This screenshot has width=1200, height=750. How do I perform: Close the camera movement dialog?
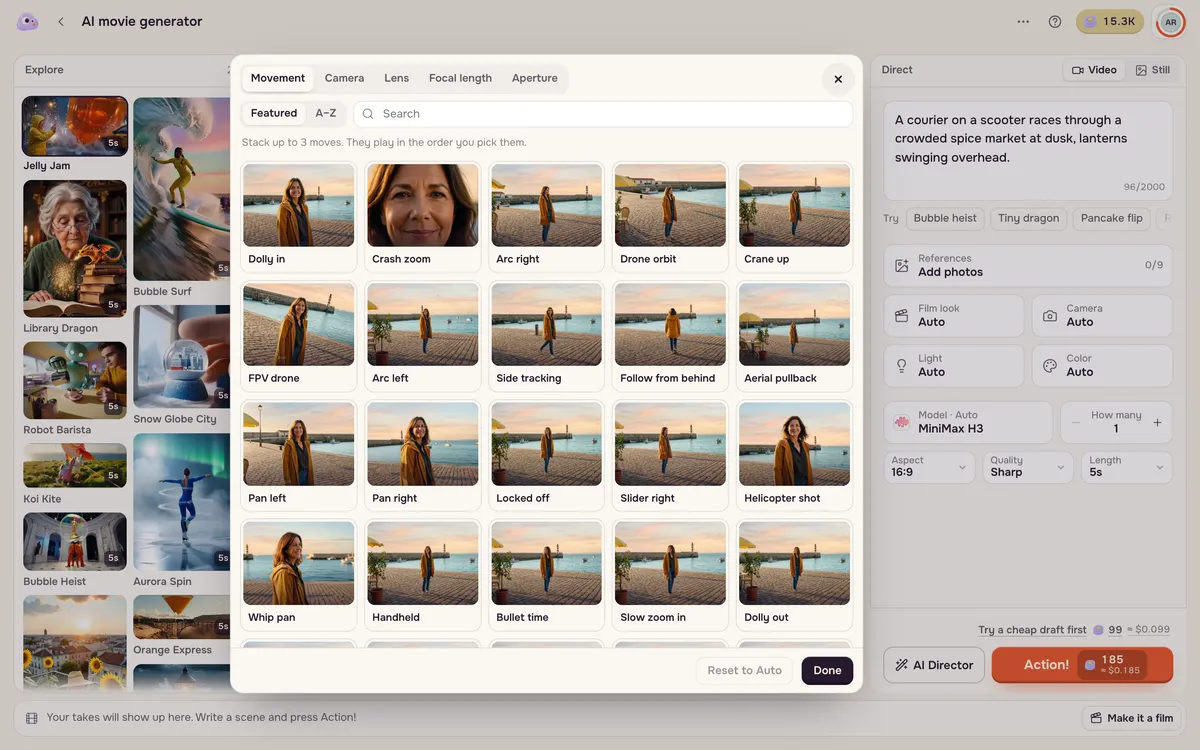[x=838, y=79]
